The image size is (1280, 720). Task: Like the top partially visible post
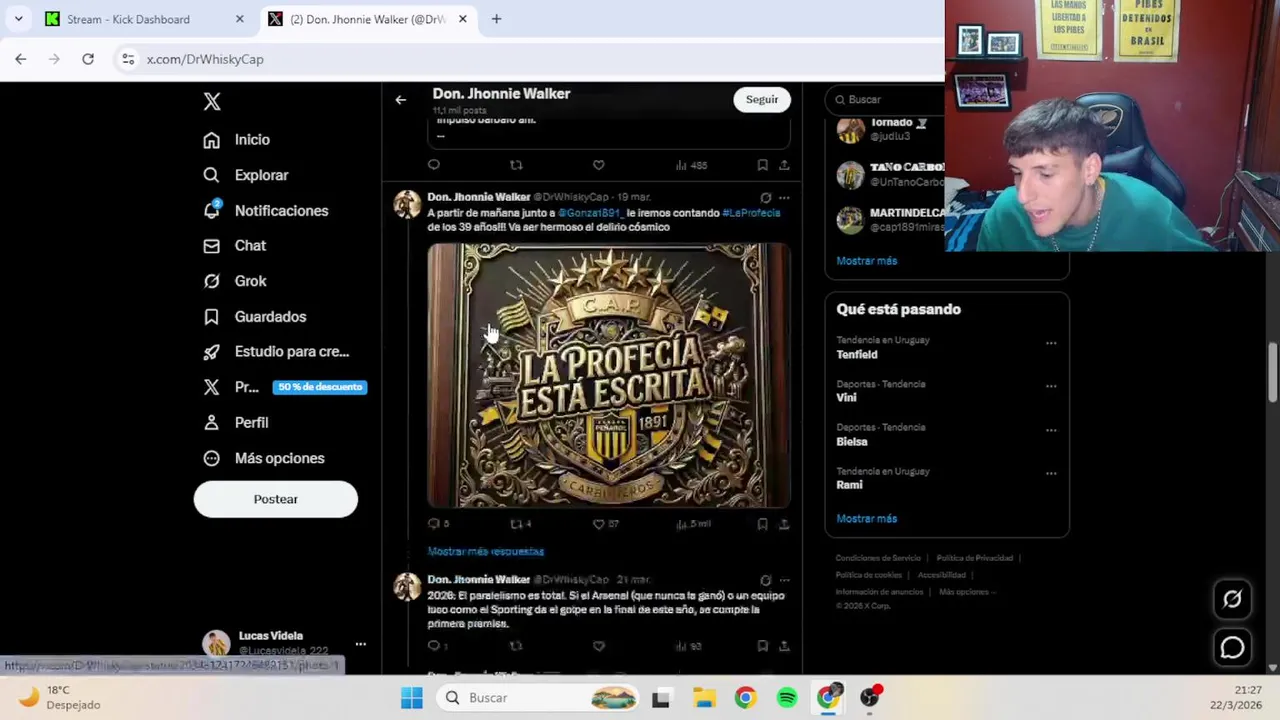598,165
